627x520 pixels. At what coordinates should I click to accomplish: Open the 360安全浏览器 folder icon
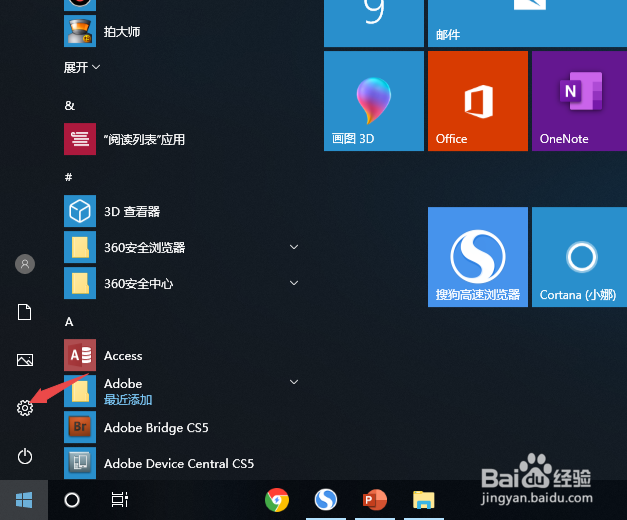click(80, 247)
